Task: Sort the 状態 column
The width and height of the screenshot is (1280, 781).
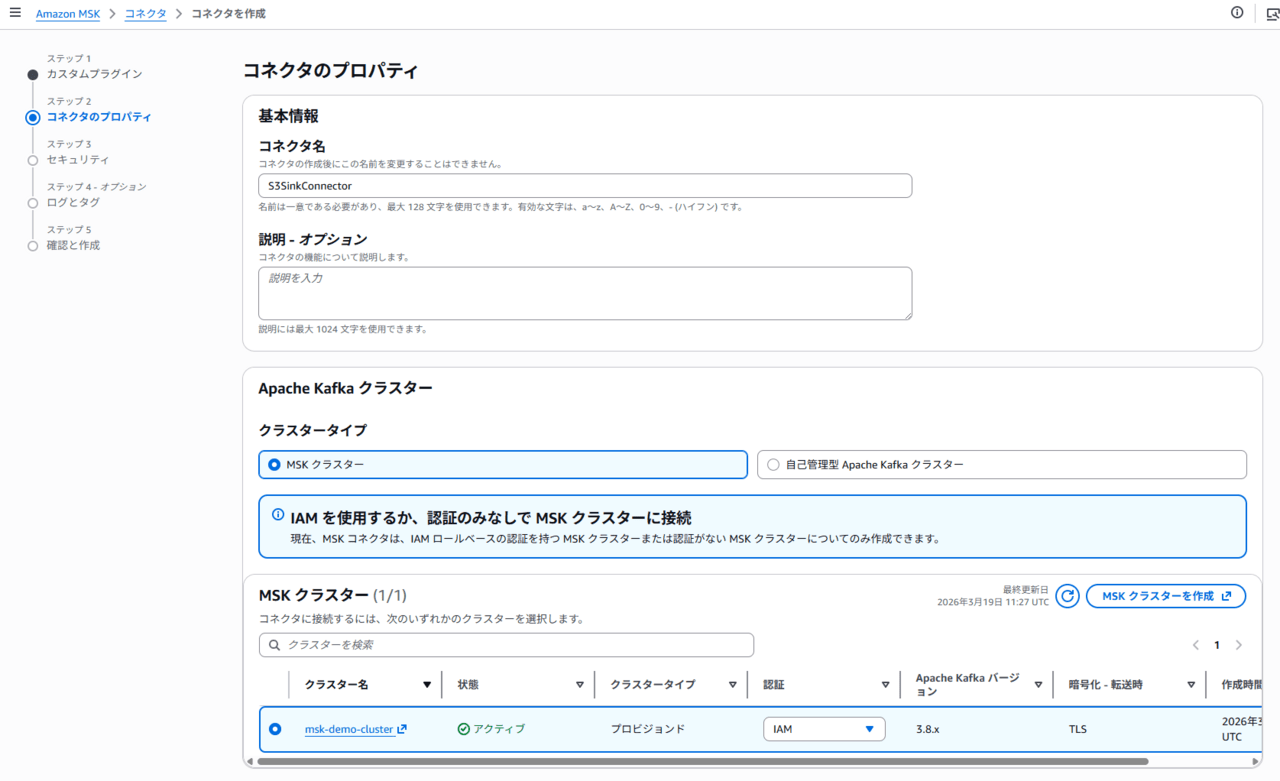Action: click(x=579, y=685)
